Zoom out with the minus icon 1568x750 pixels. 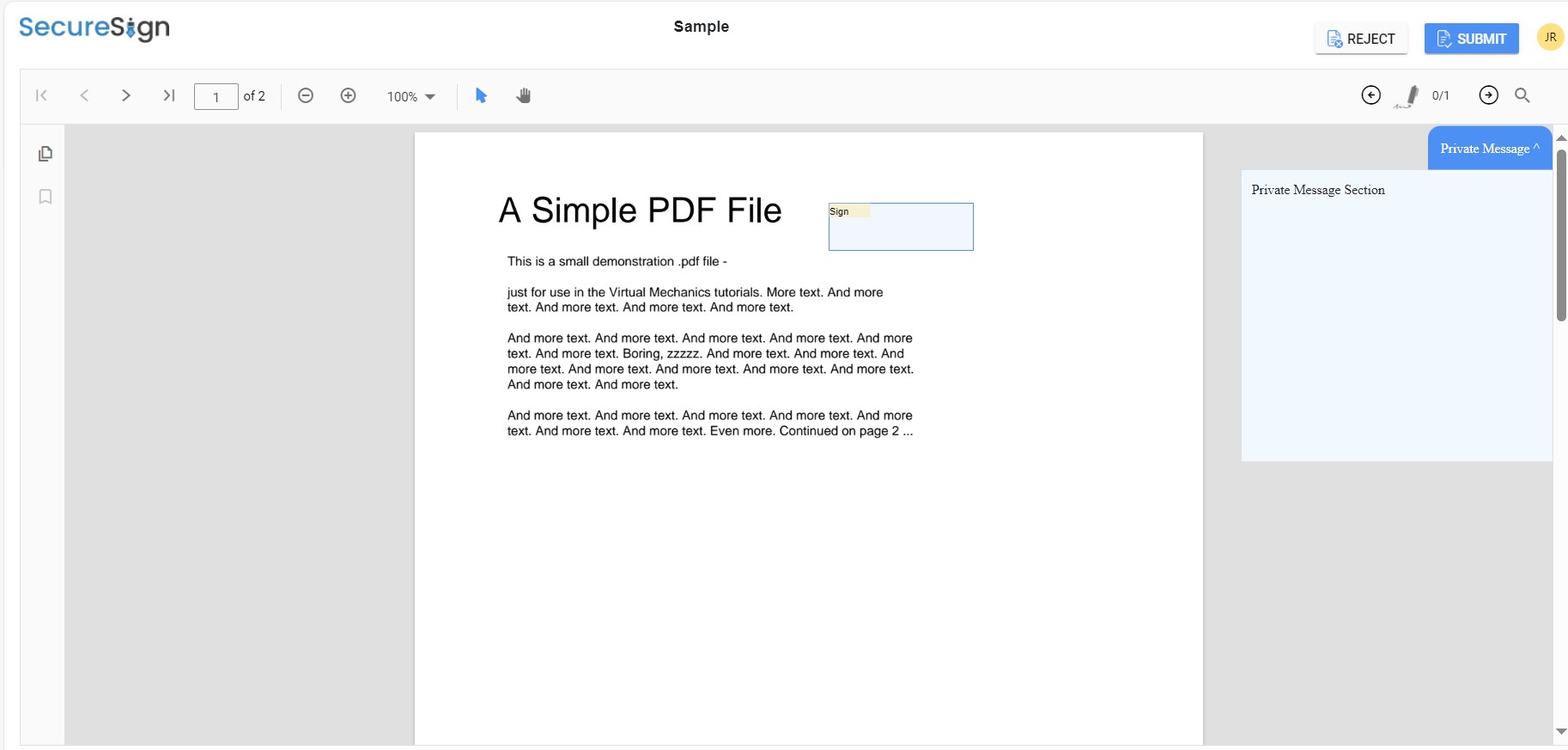(306, 95)
